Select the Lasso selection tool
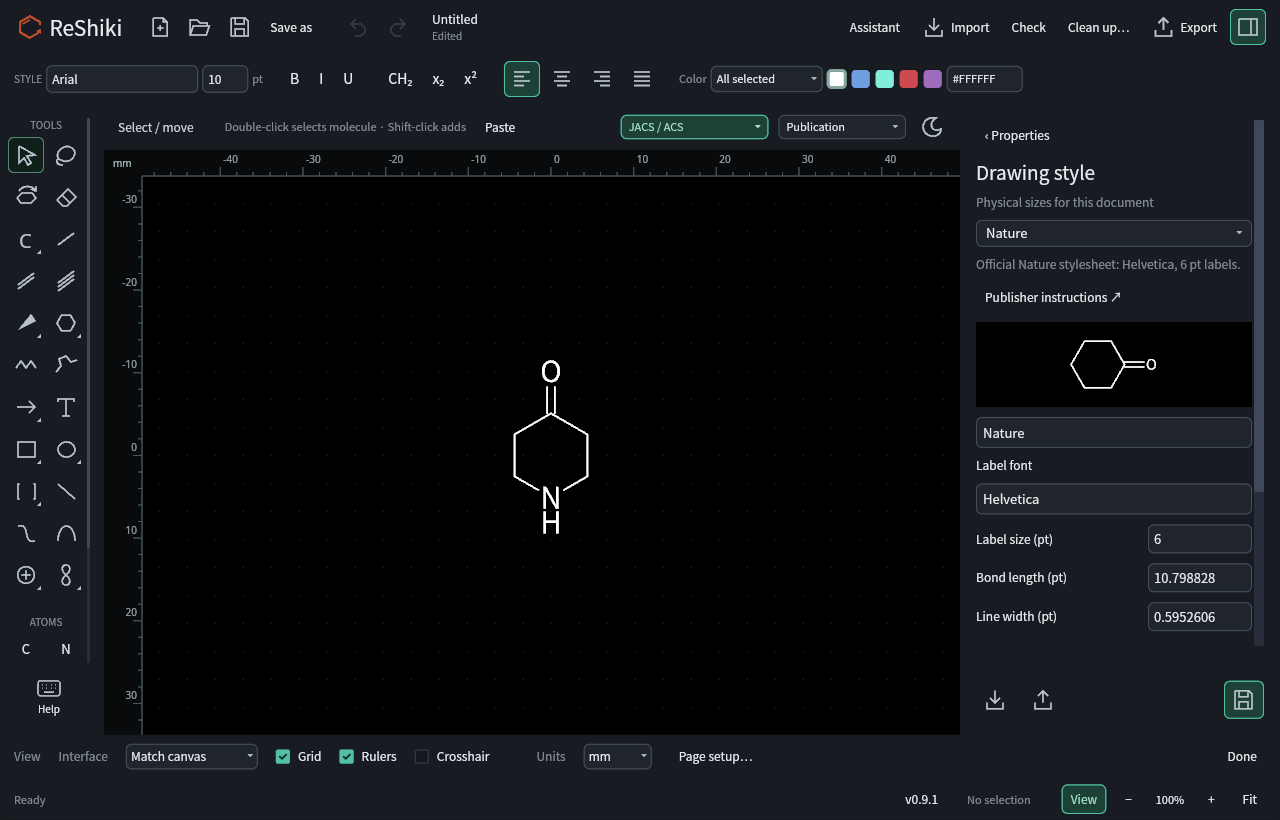1280x820 pixels. (66, 155)
